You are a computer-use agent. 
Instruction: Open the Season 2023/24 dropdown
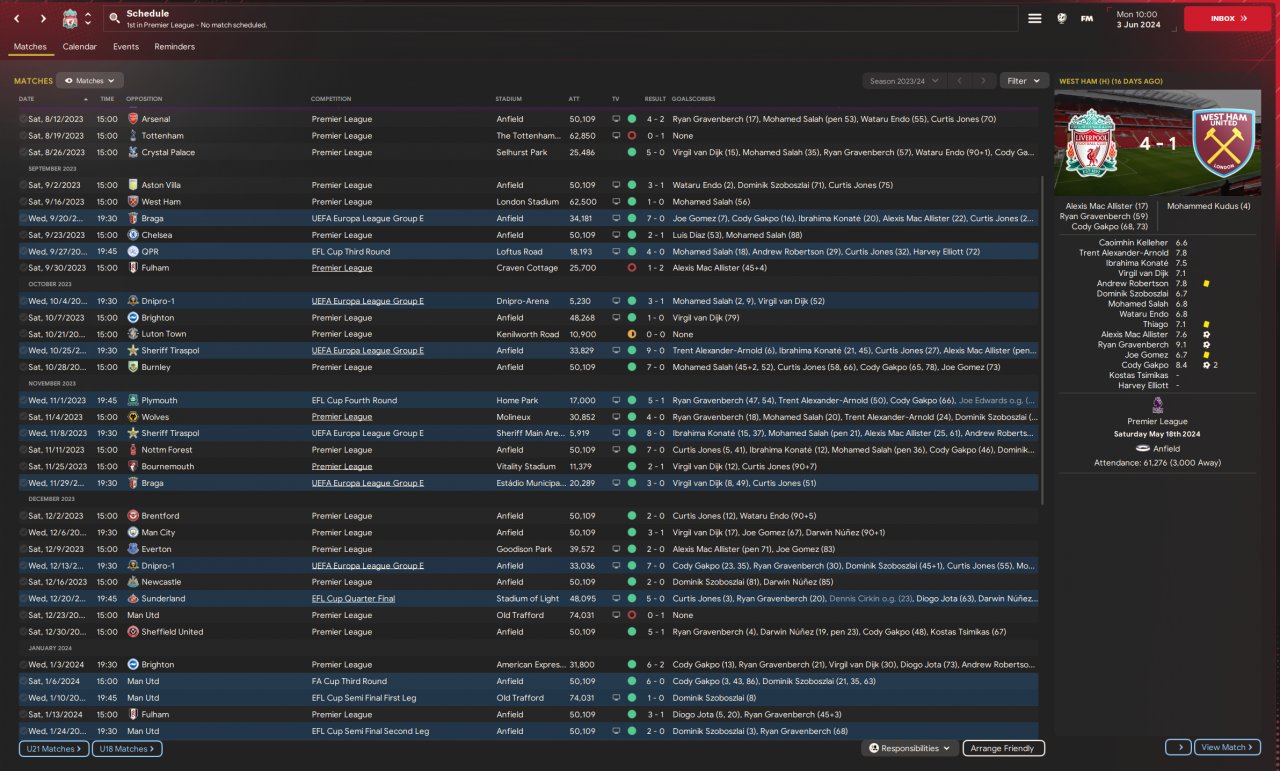pos(902,81)
